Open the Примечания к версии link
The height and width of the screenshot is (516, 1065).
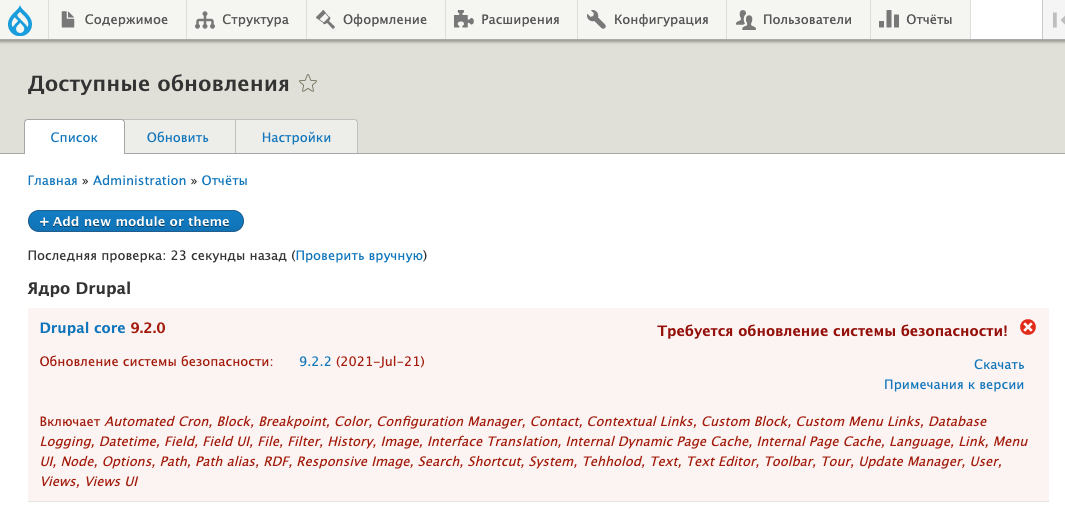(954, 385)
